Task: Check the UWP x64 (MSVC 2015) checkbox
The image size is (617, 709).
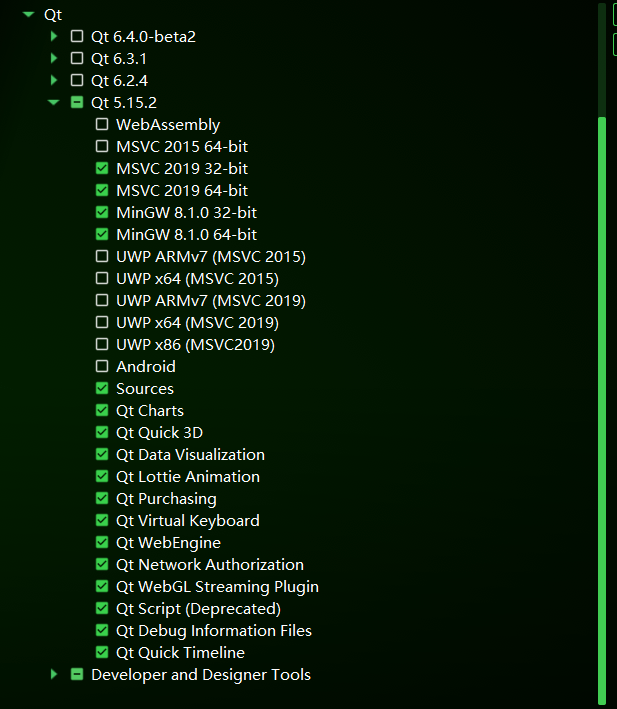Action: (102, 278)
